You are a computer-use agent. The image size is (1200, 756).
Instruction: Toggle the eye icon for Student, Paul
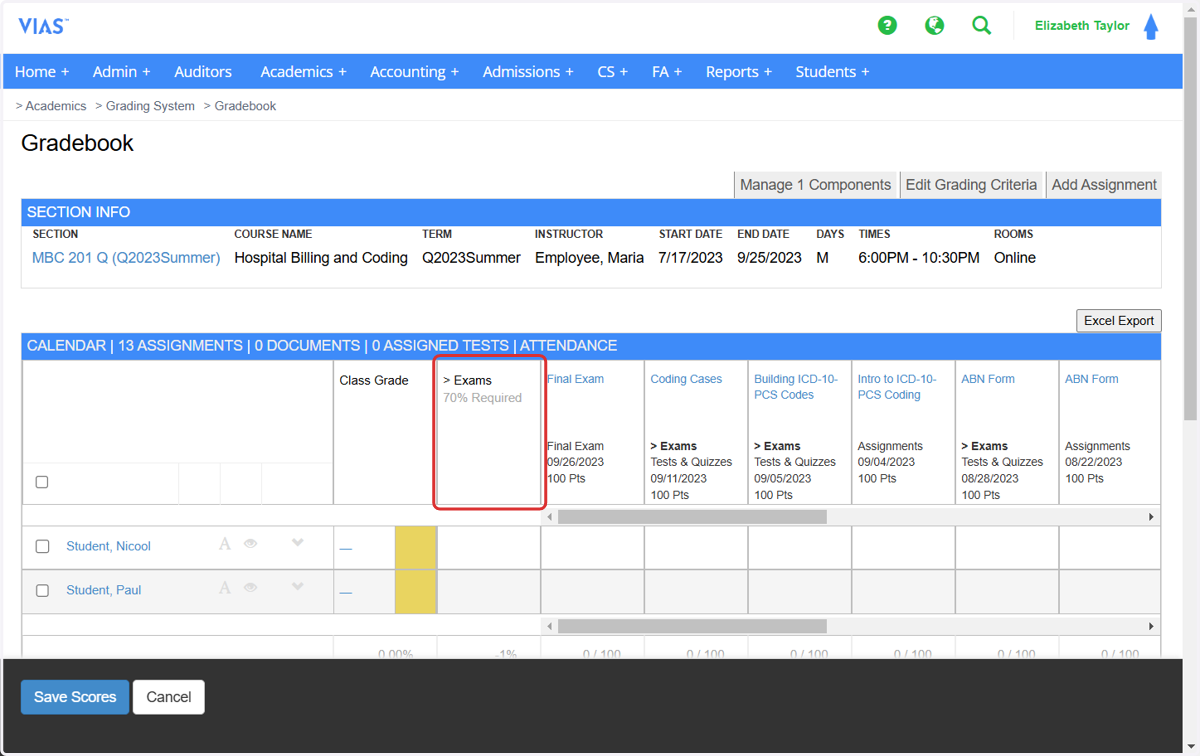pyautogui.click(x=251, y=588)
